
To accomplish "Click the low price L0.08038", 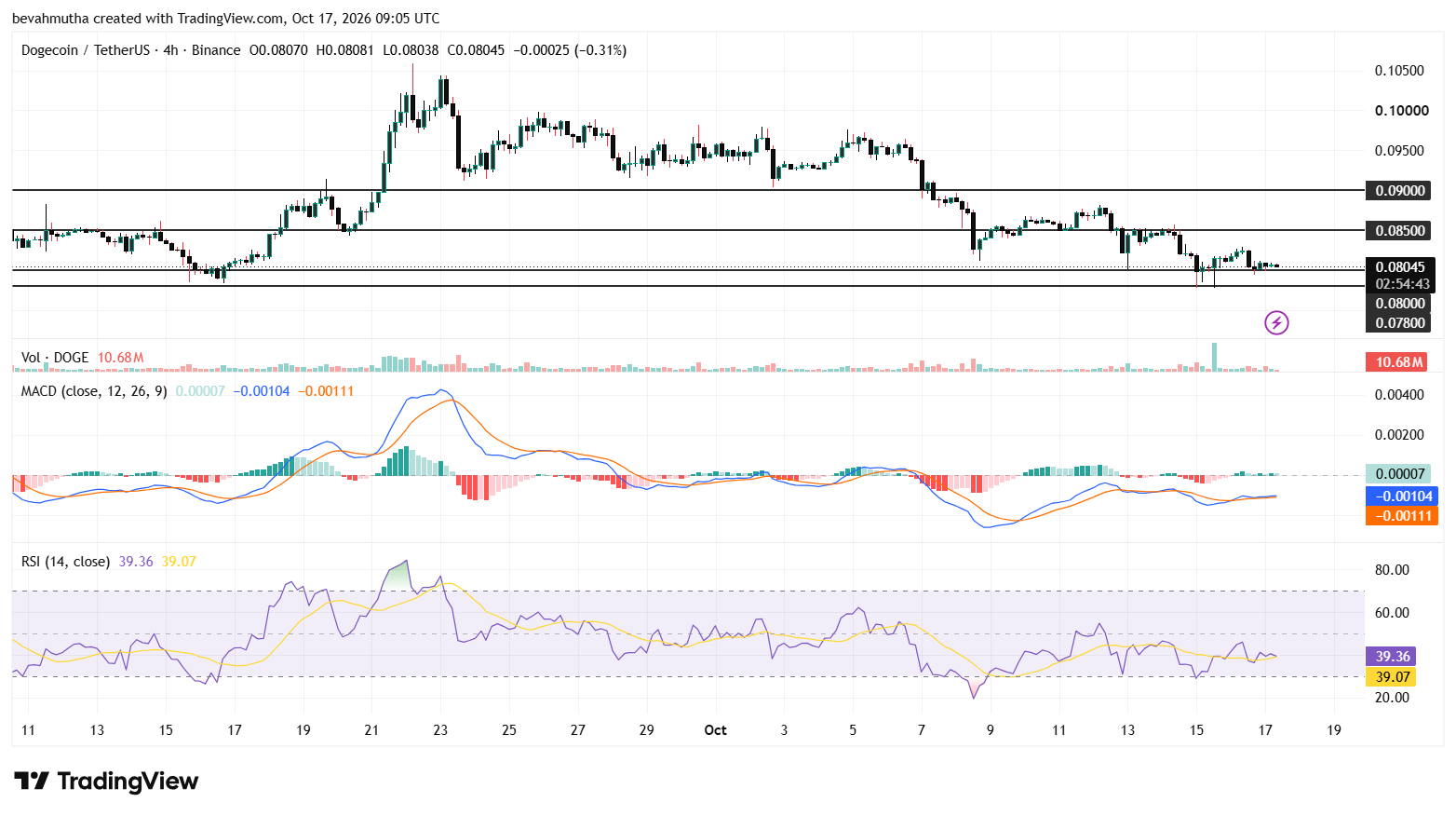I will tap(411, 50).
